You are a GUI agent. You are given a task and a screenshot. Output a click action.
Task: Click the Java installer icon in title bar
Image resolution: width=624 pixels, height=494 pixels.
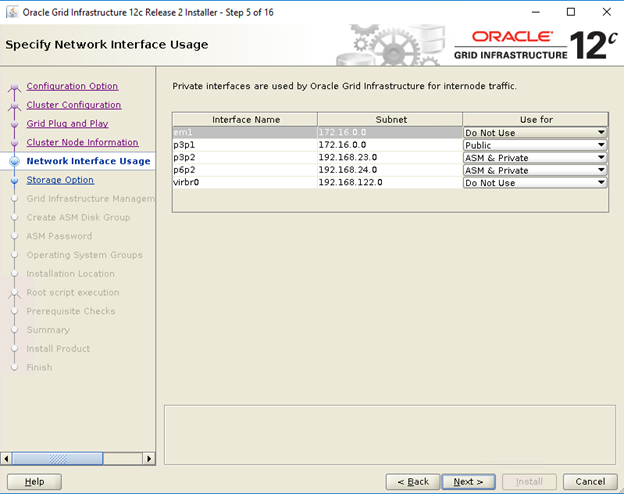point(12,12)
